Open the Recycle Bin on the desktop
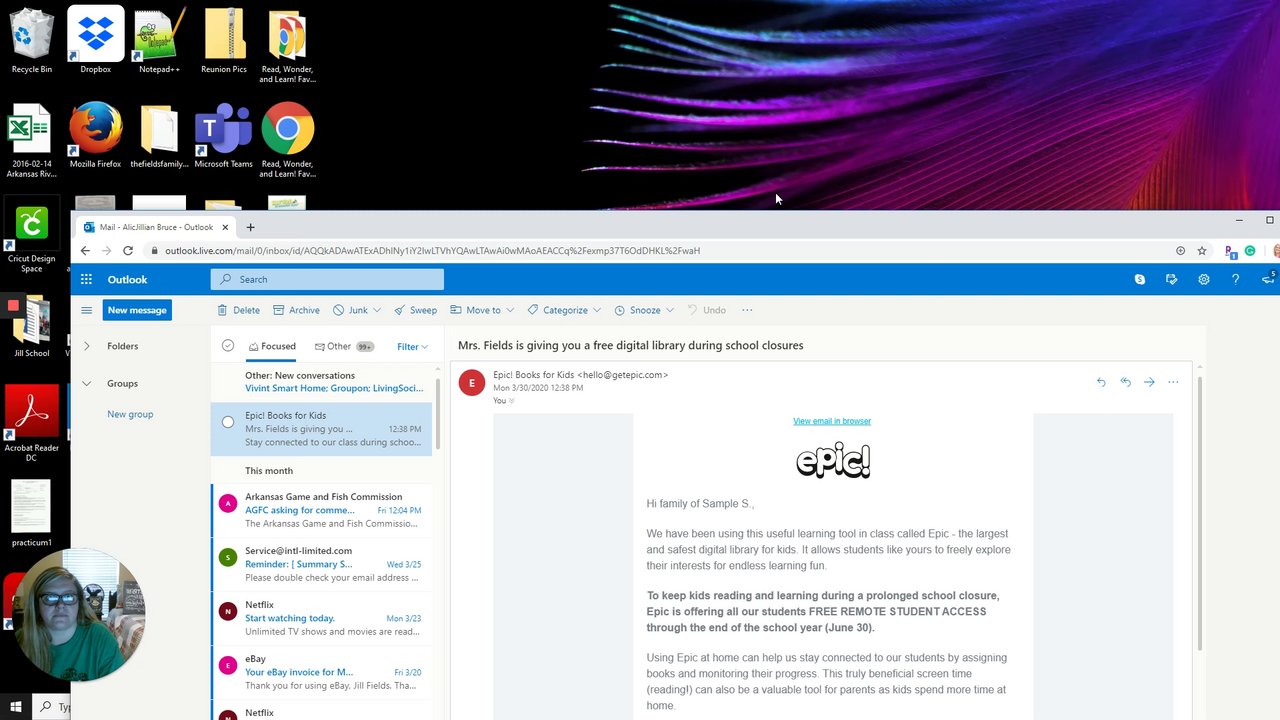Viewport: 1280px width, 720px height. coord(32,40)
